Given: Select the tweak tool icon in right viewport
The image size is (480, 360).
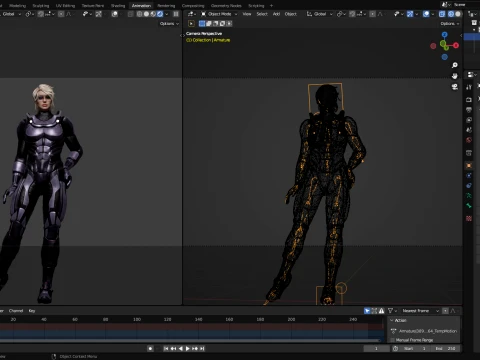Looking at the screenshot, I should click(x=191, y=24).
